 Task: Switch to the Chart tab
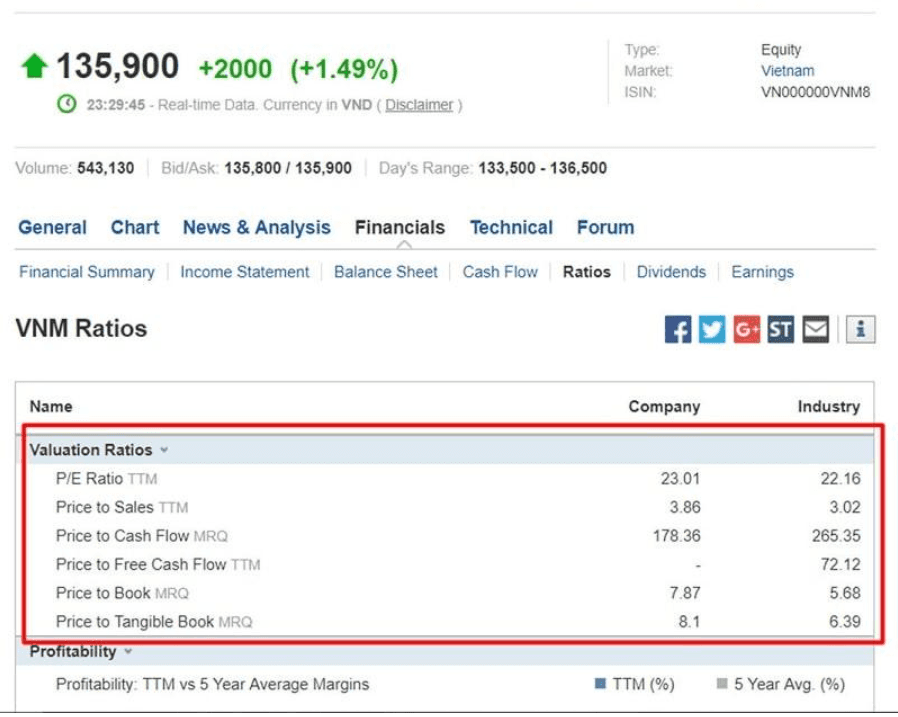(x=135, y=227)
